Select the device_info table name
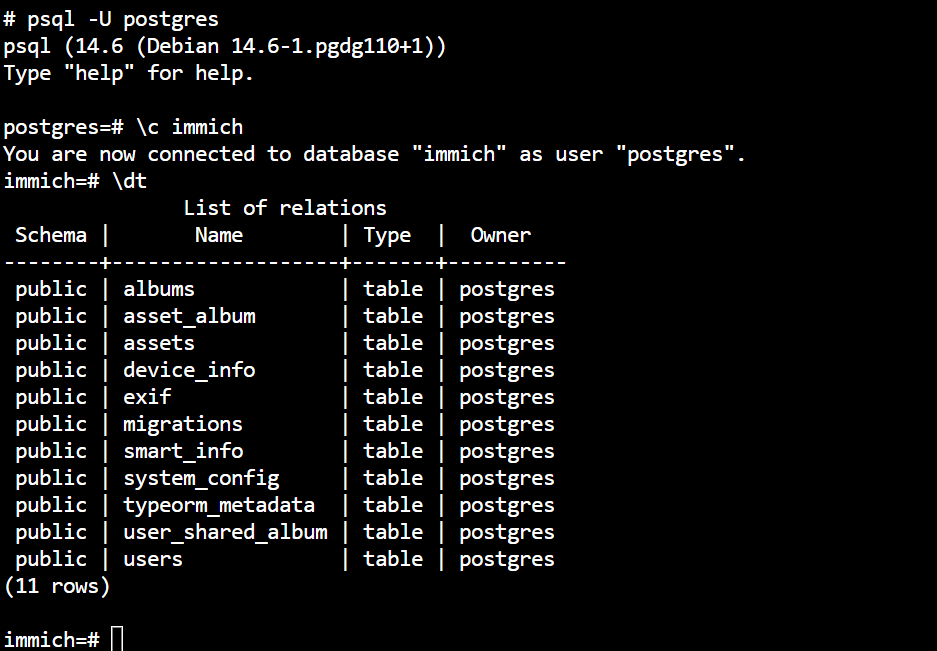The image size is (937, 651). pos(189,370)
